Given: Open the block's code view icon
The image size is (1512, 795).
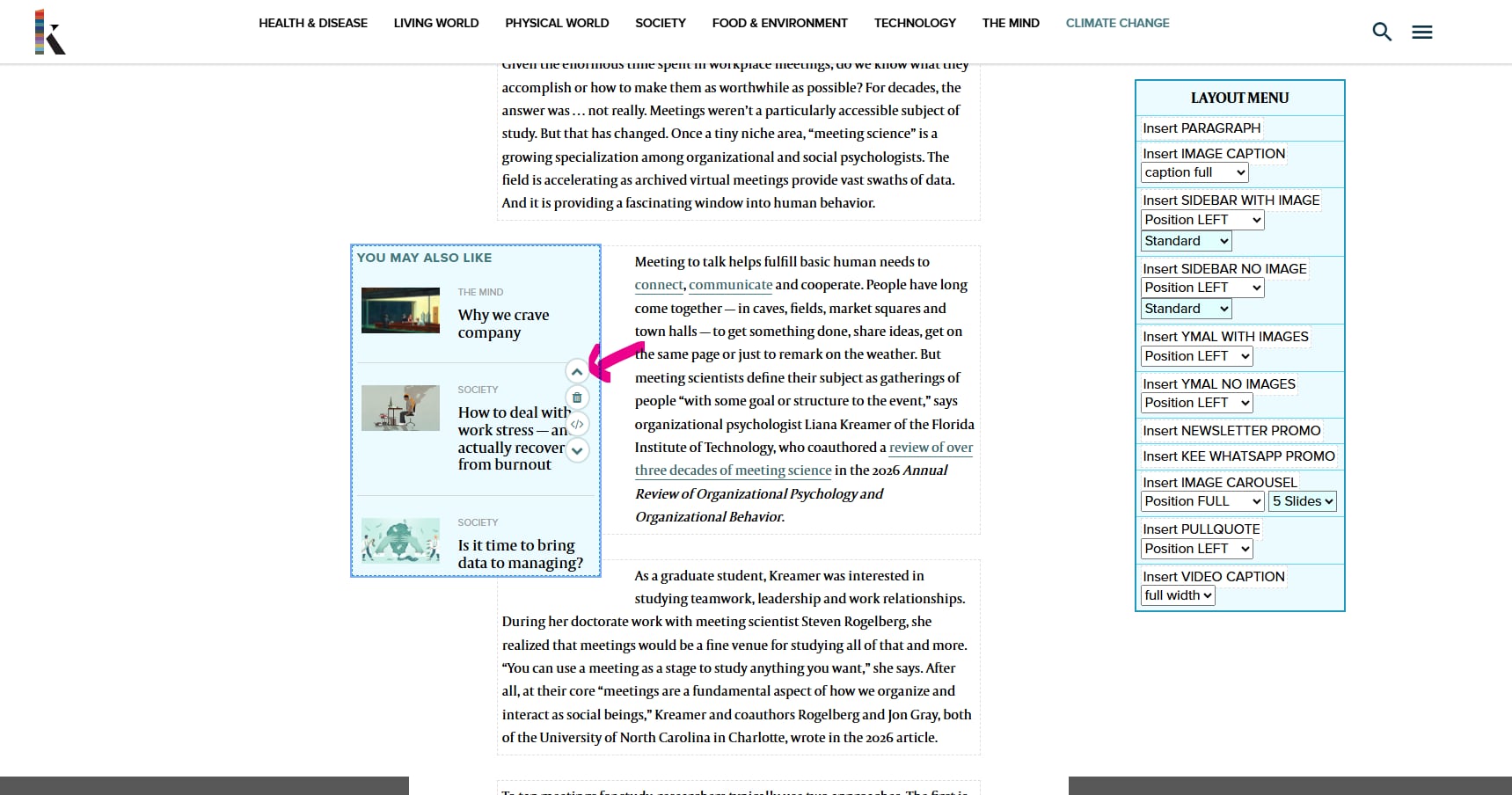Looking at the screenshot, I should pos(577,424).
